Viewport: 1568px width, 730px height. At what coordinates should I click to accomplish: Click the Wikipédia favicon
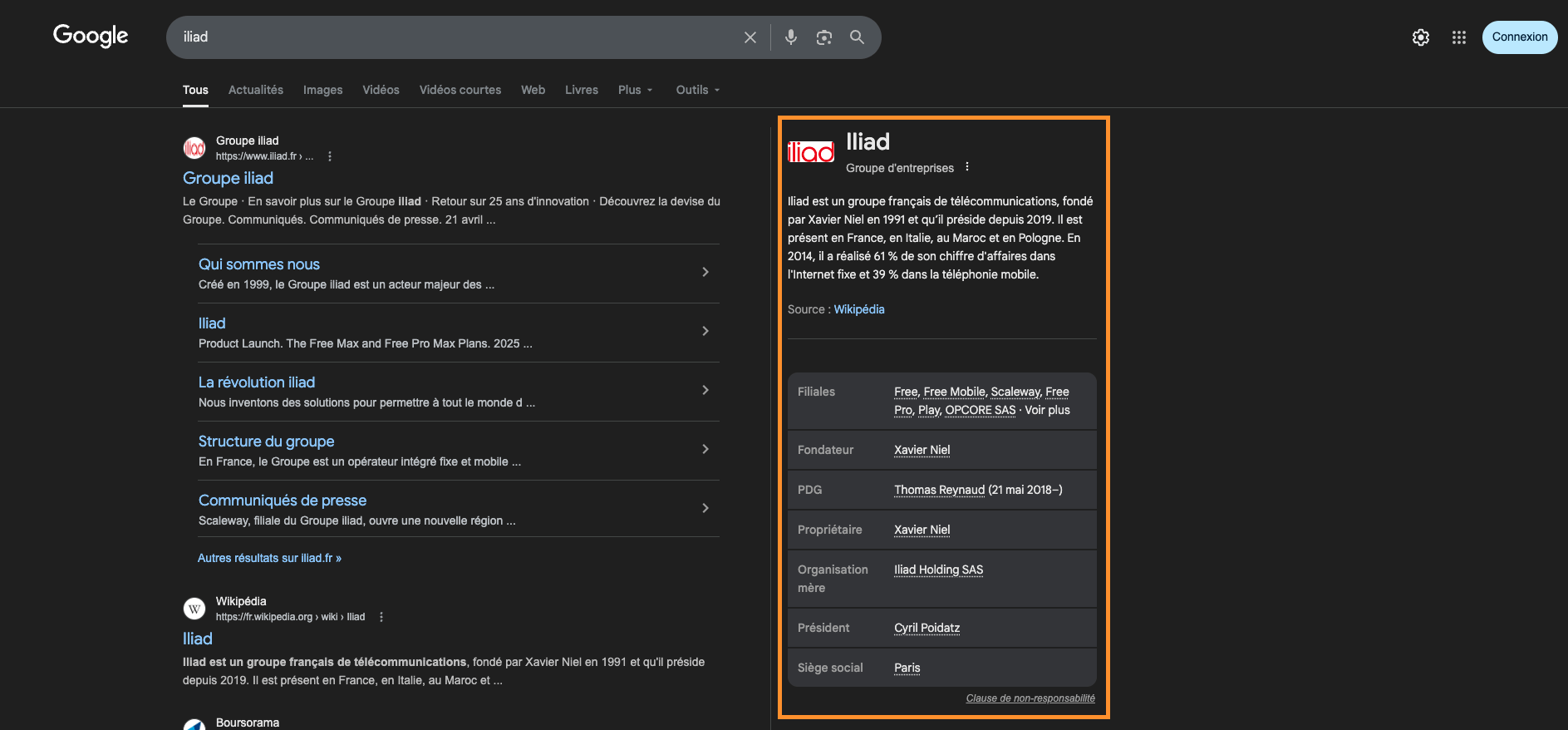coord(194,609)
